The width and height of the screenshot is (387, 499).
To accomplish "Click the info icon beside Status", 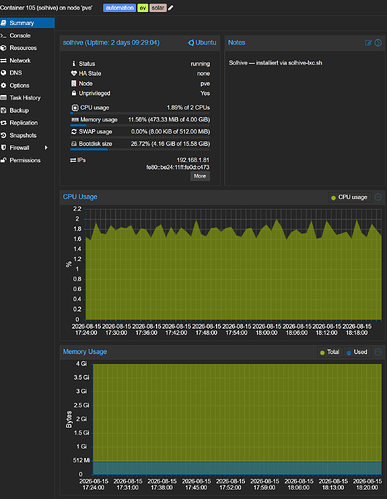I will click(74, 63).
